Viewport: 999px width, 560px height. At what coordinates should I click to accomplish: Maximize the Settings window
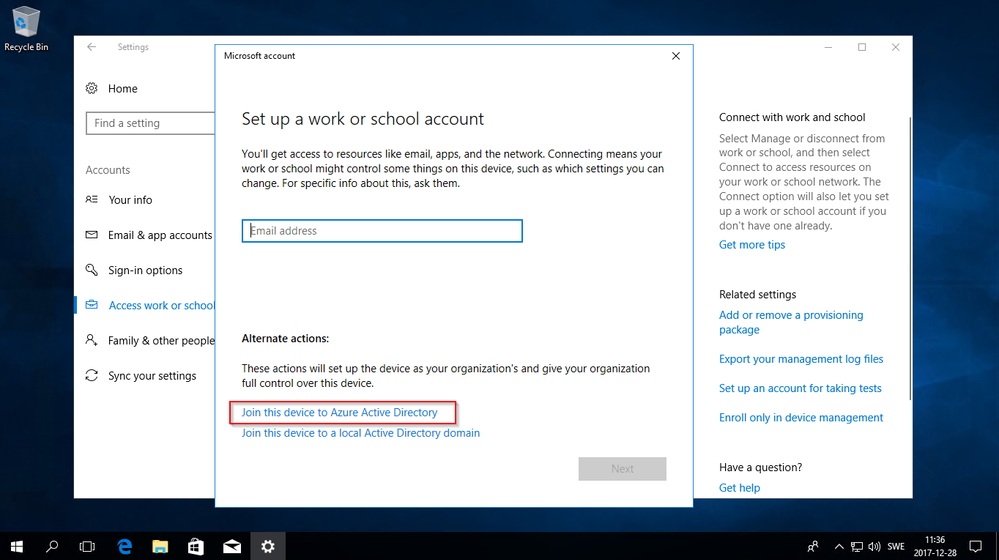862,47
